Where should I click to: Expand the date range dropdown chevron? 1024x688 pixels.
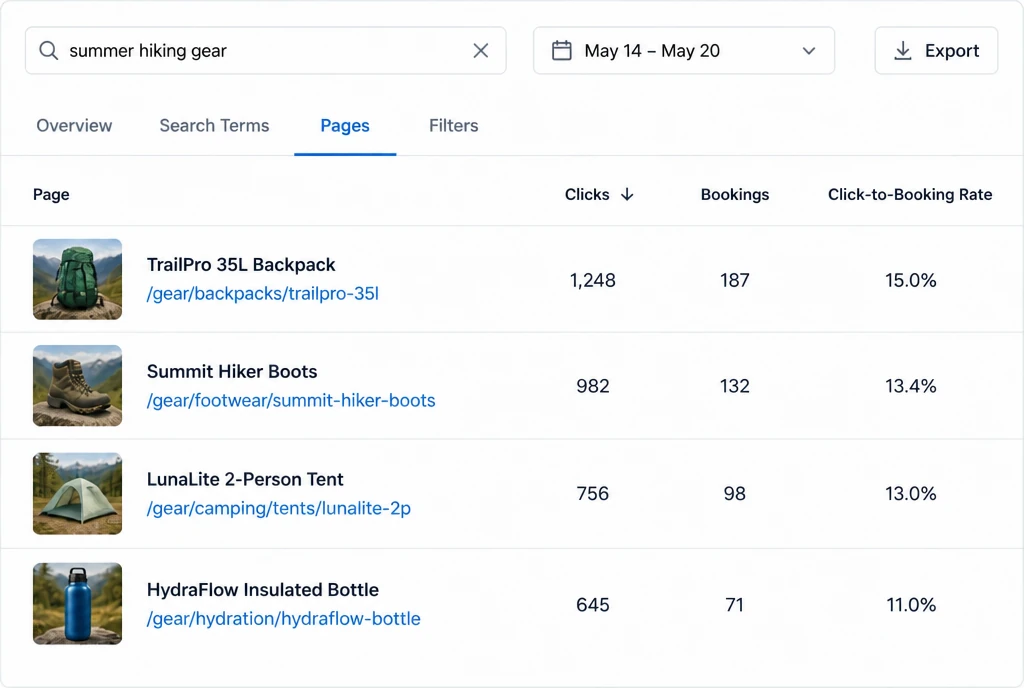pyautogui.click(x=808, y=51)
